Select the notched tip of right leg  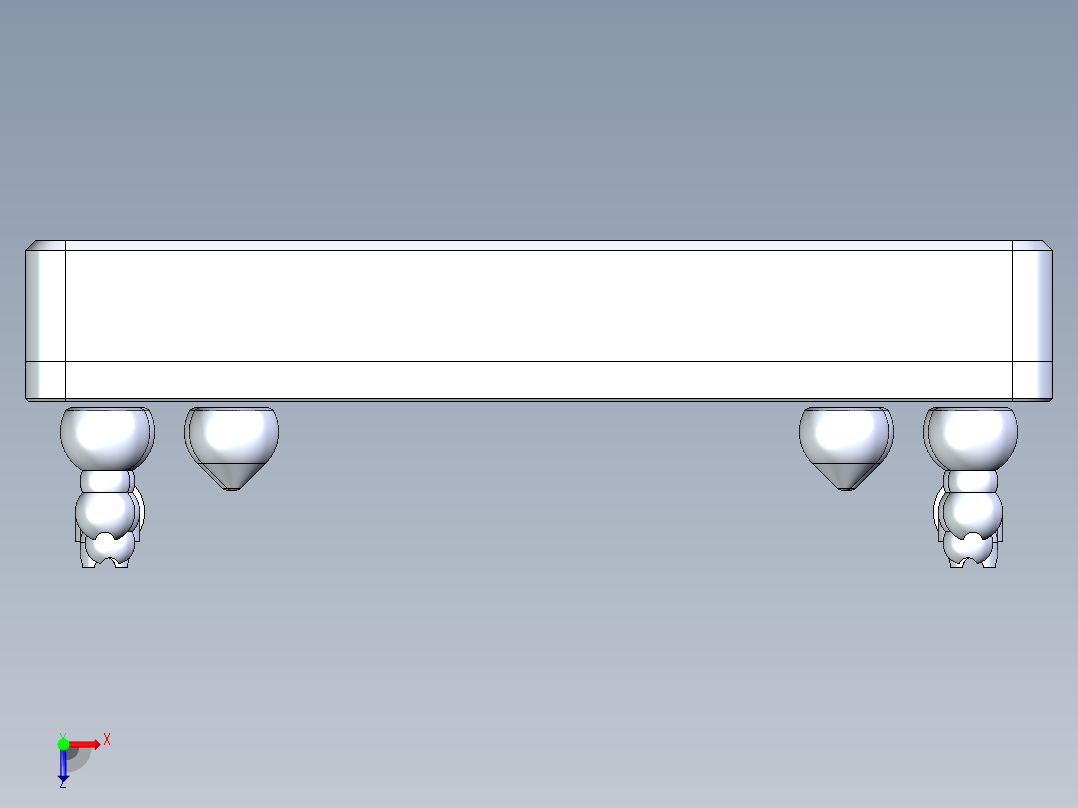972,551
